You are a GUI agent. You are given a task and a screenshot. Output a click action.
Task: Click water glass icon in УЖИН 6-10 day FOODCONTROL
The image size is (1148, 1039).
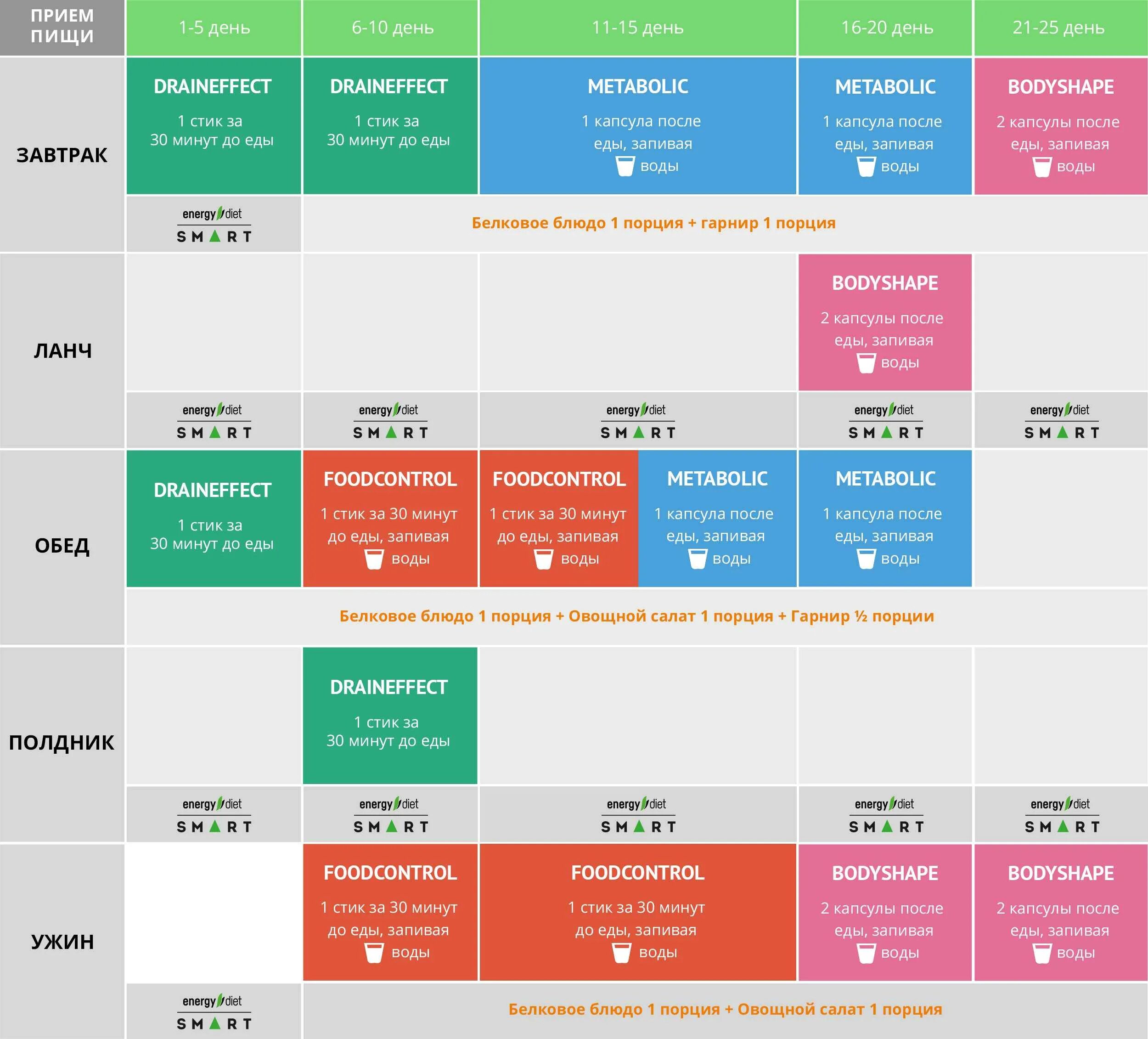tap(373, 953)
